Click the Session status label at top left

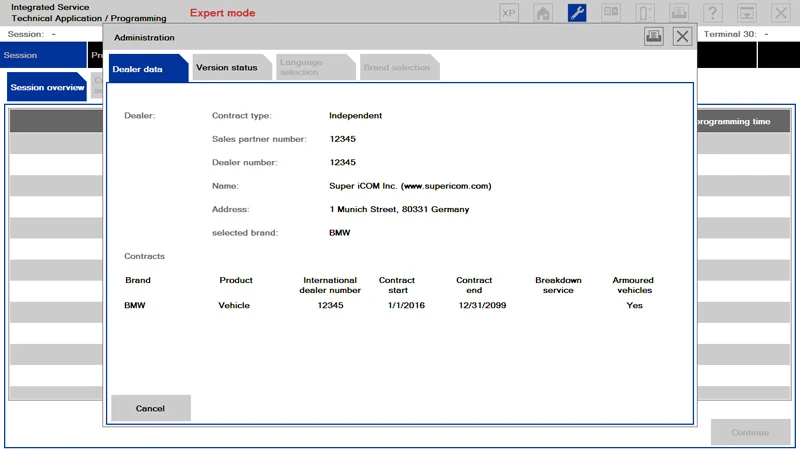pyautogui.click(x=26, y=34)
